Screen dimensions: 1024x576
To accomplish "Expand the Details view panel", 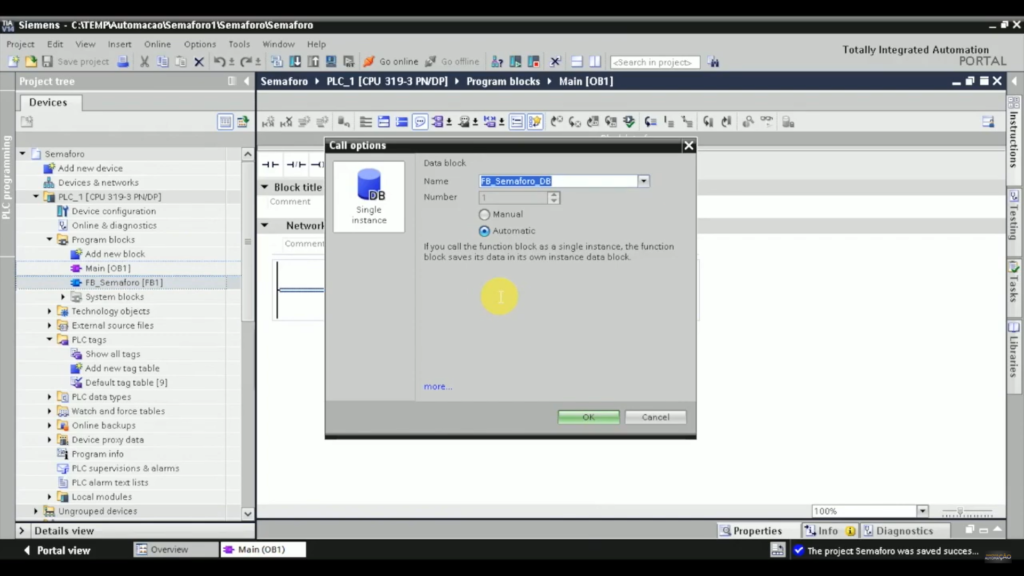I will pyautogui.click(x=22, y=530).
